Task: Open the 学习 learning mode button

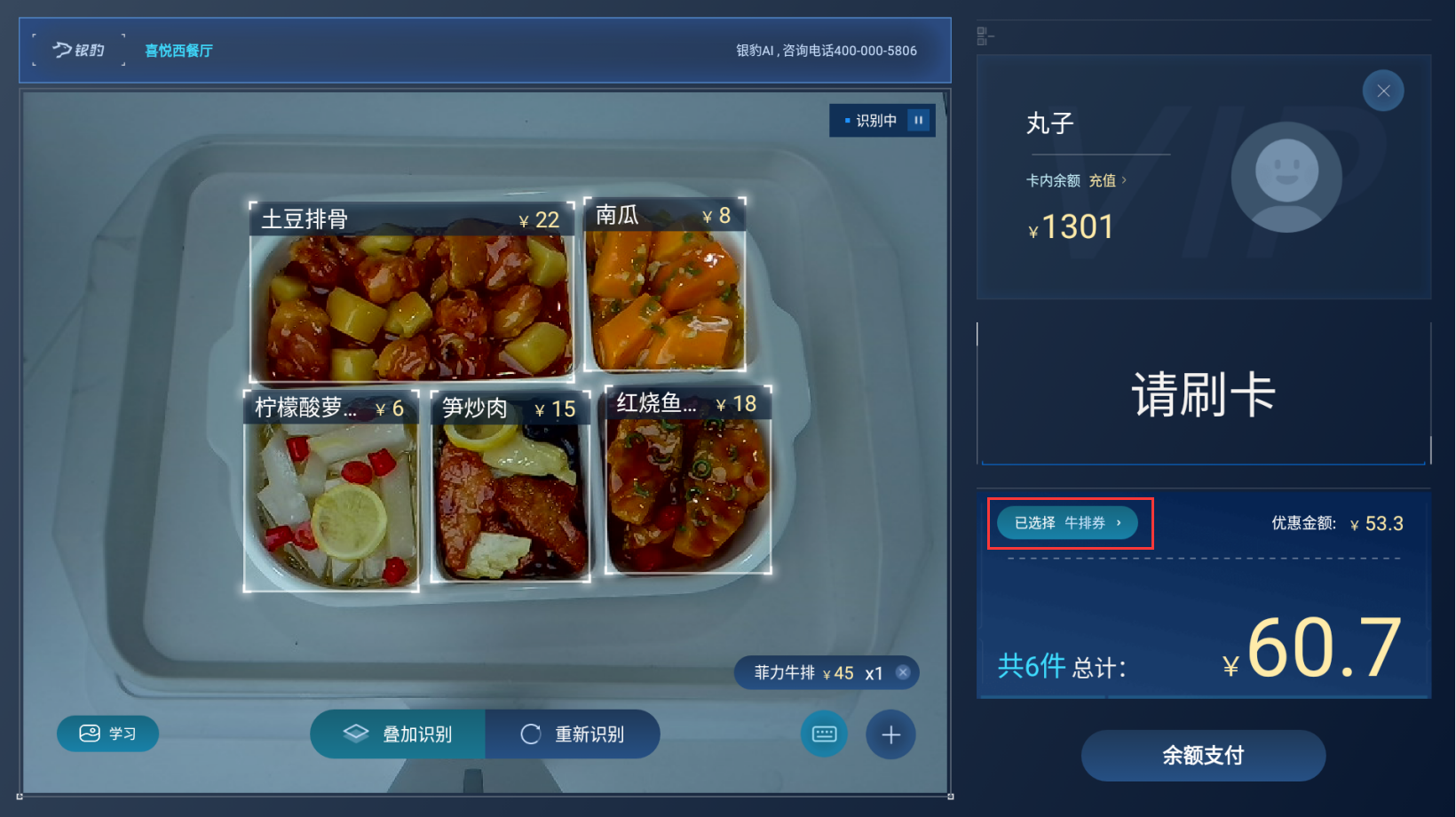Action: [x=107, y=734]
